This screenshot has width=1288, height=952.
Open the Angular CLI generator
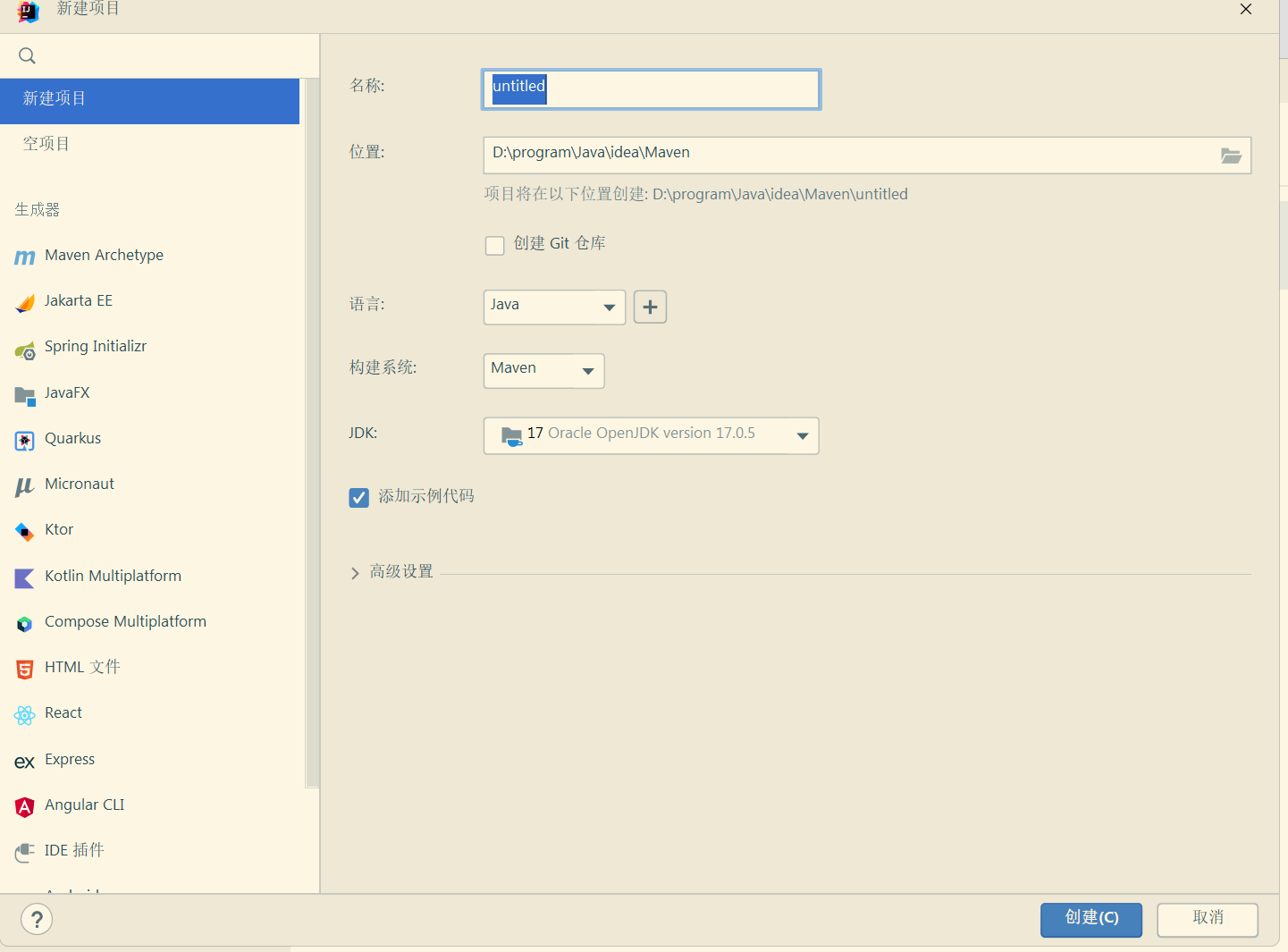(x=84, y=805)
